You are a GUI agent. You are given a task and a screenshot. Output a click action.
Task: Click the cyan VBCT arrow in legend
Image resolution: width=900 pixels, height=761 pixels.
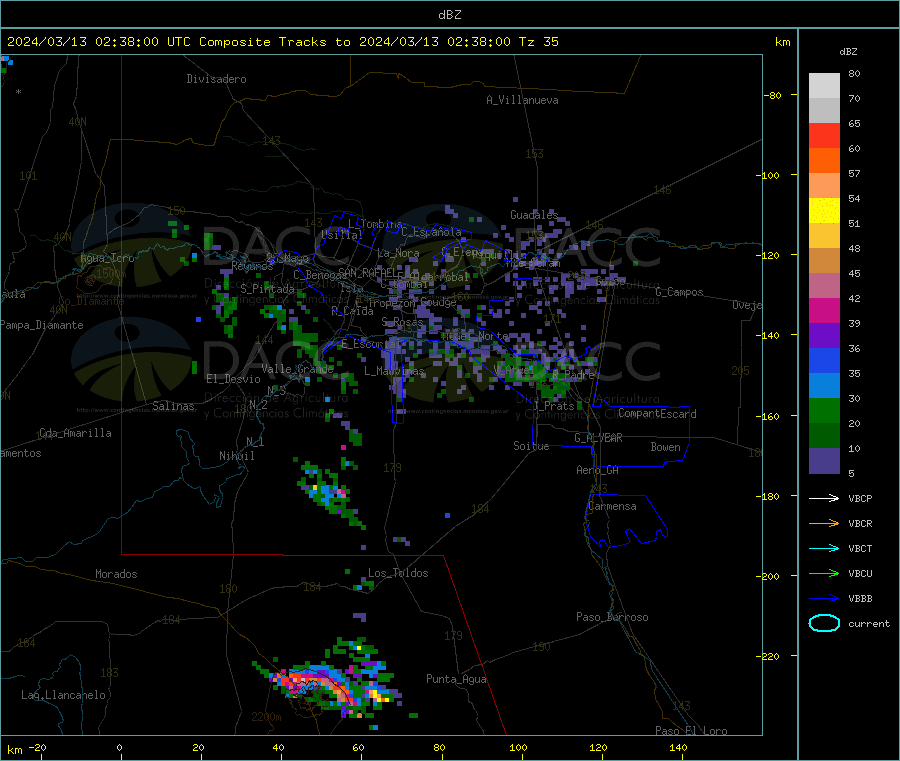click(x=824, y=549)
